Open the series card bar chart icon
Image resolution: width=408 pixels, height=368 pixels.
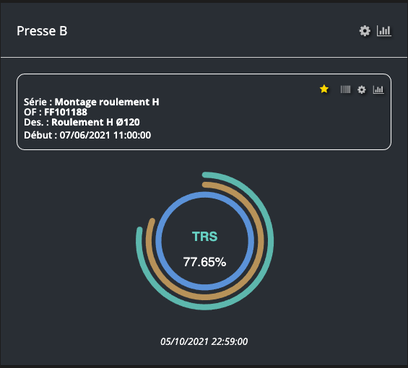[x=378, y=89]
